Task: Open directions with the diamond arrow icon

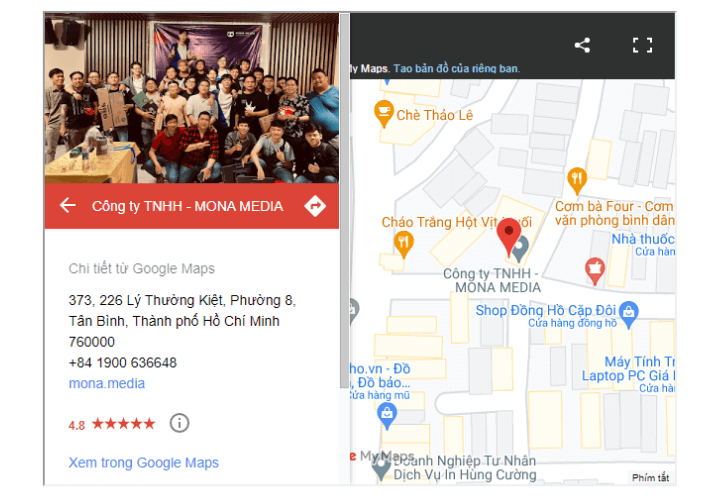Action: (315, 206)
